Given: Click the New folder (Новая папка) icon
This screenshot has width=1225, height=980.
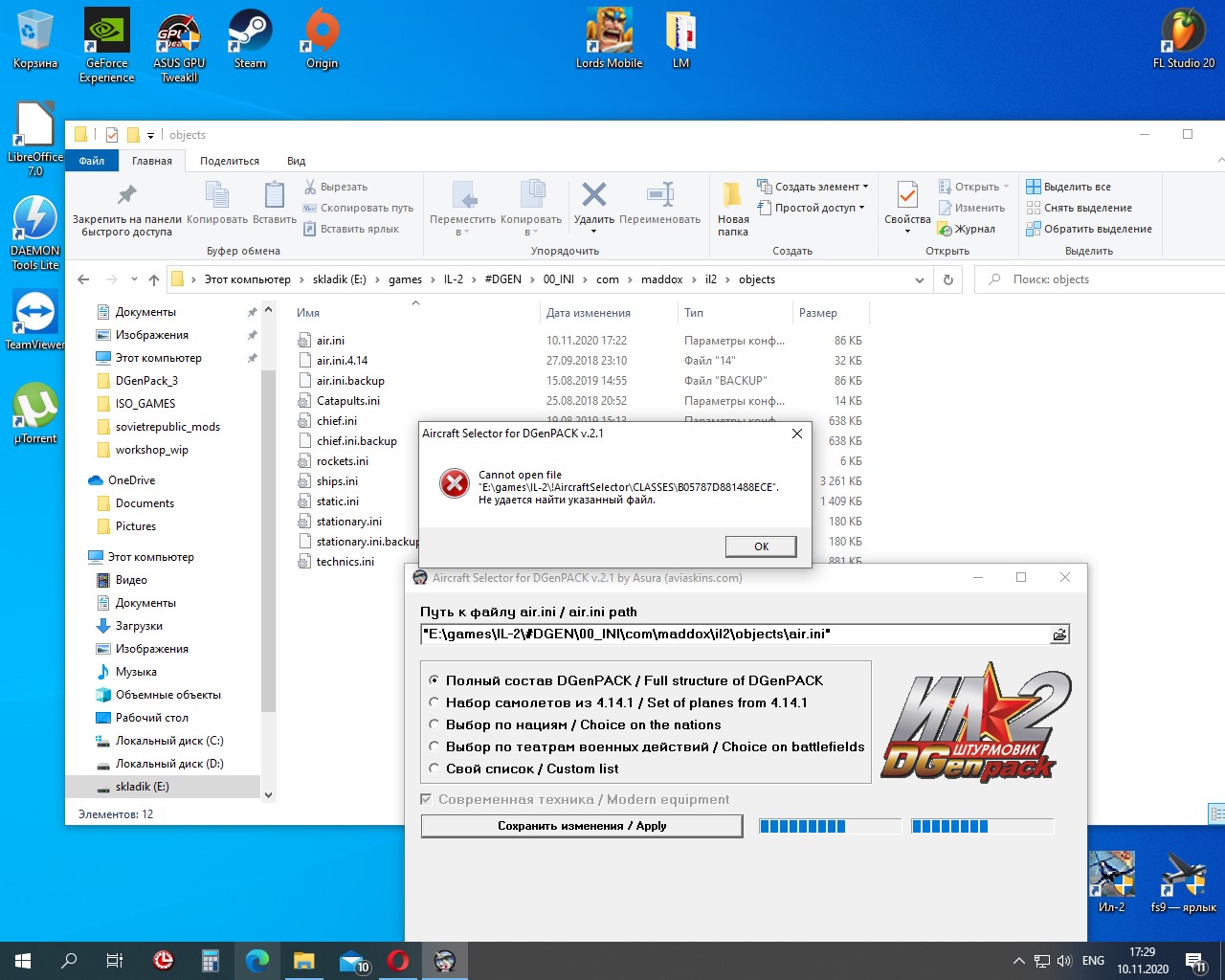Looking at the screenshot, I should (x=732, y=196).
